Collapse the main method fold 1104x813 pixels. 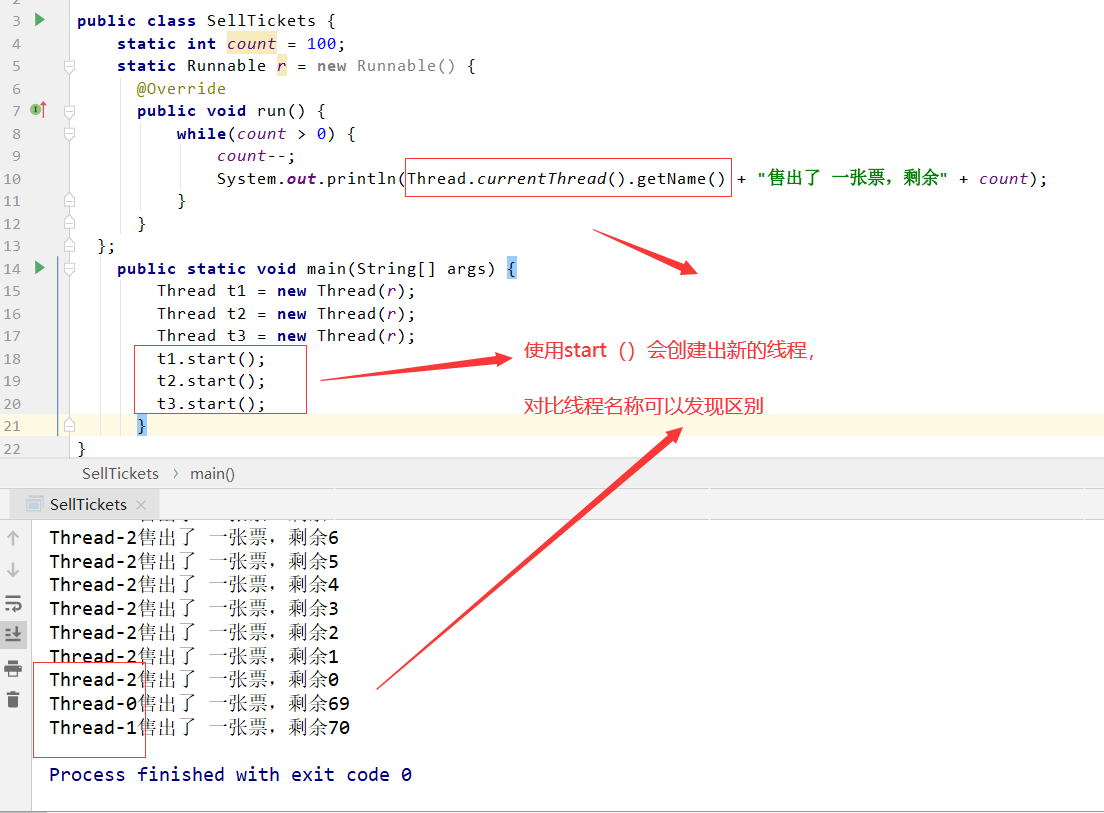69,268
